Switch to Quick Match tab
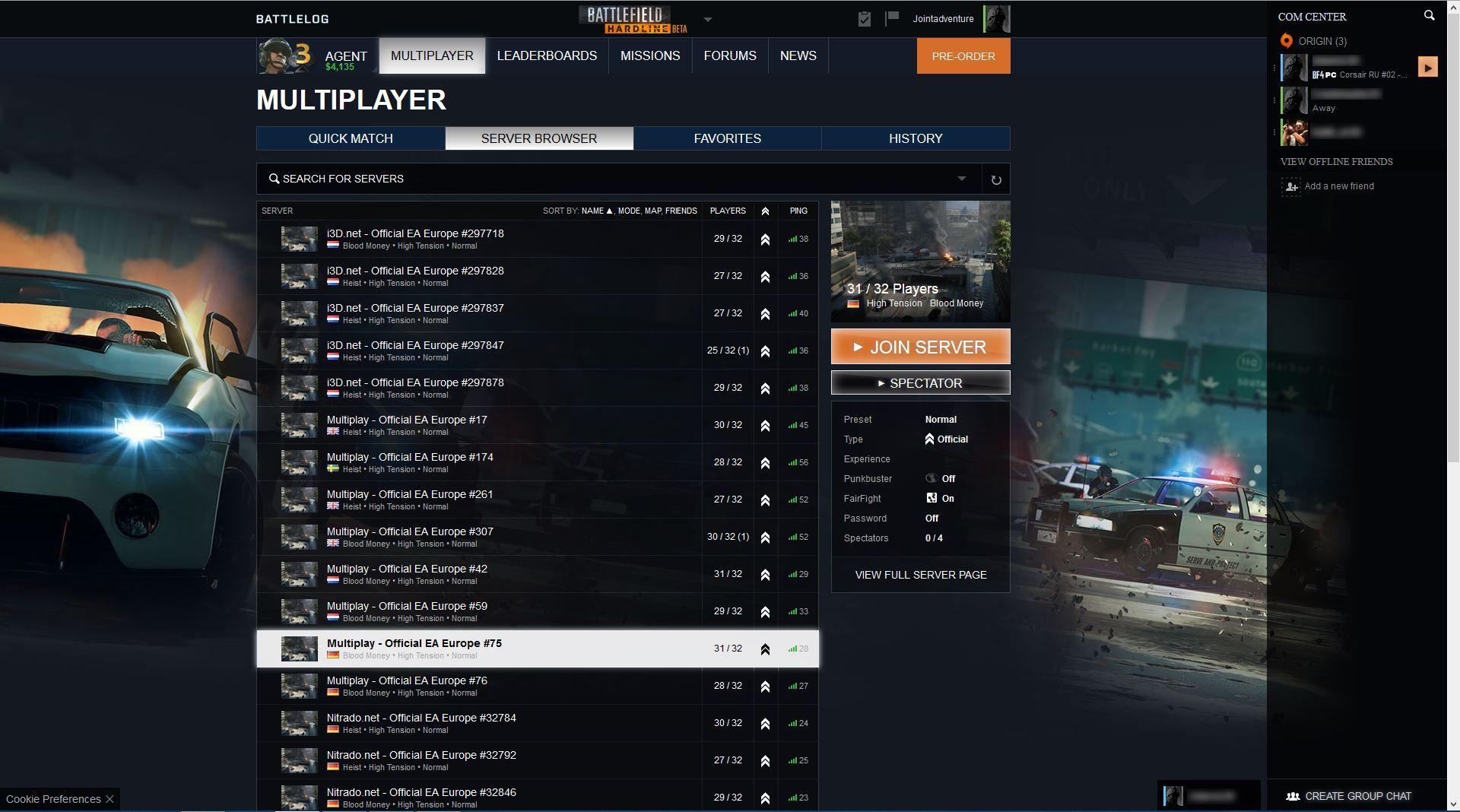 coord(351,138)
